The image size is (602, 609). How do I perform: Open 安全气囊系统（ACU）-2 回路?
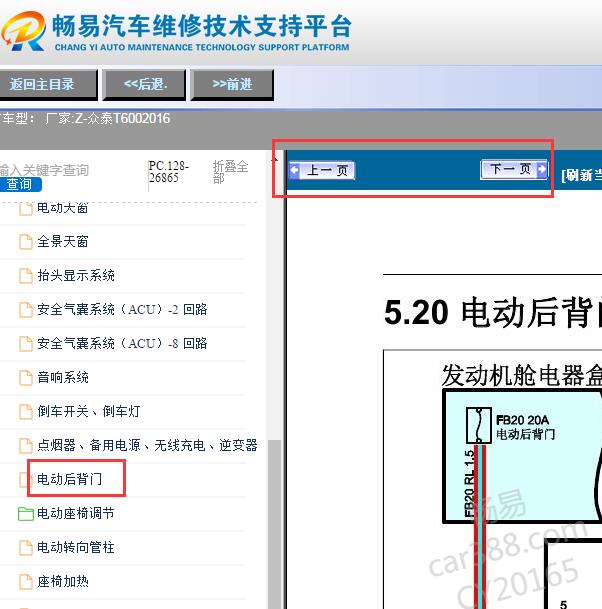click(122, 310)
